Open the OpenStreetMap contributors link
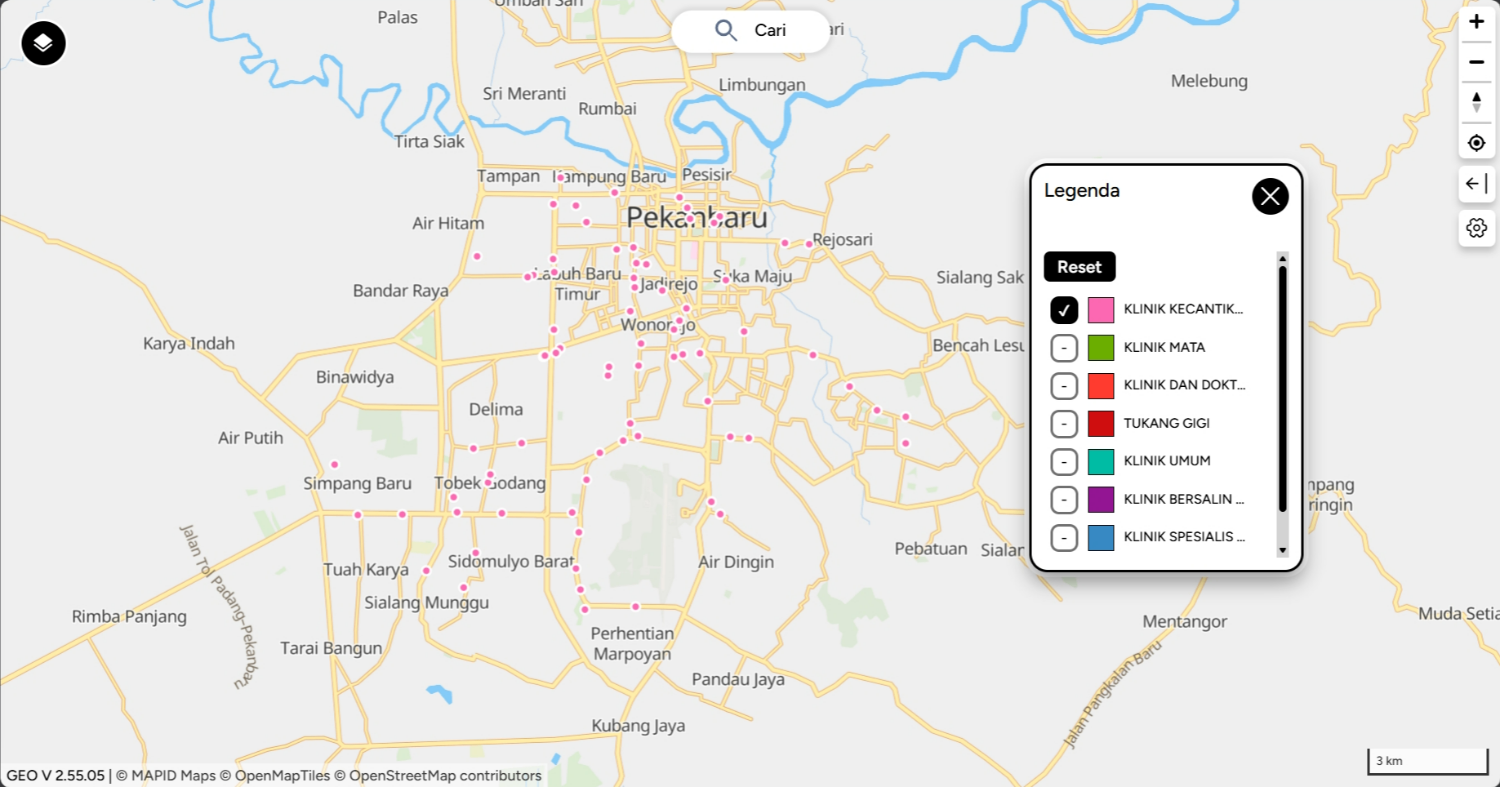This screenshot has height=787, width=1500. click(x=445, y=775)
